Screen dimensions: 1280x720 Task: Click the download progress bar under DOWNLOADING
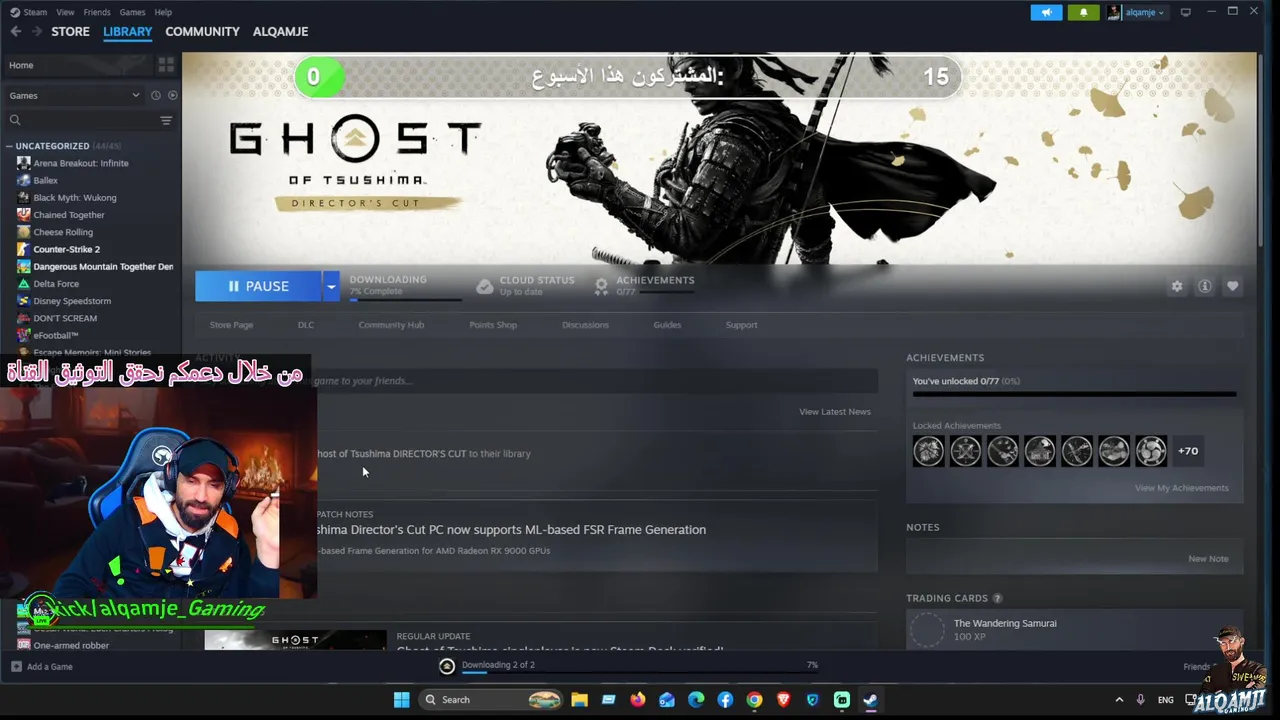tap(405, 299)
